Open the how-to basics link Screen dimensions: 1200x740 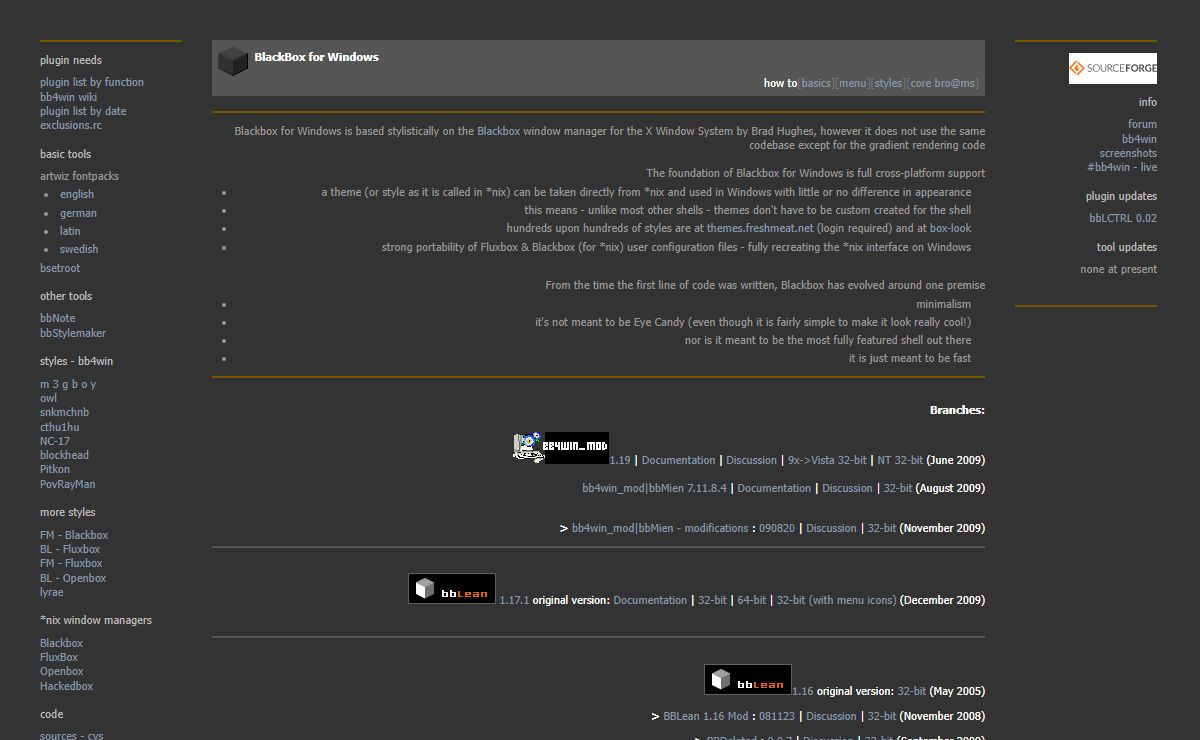(x=816, y=83)
